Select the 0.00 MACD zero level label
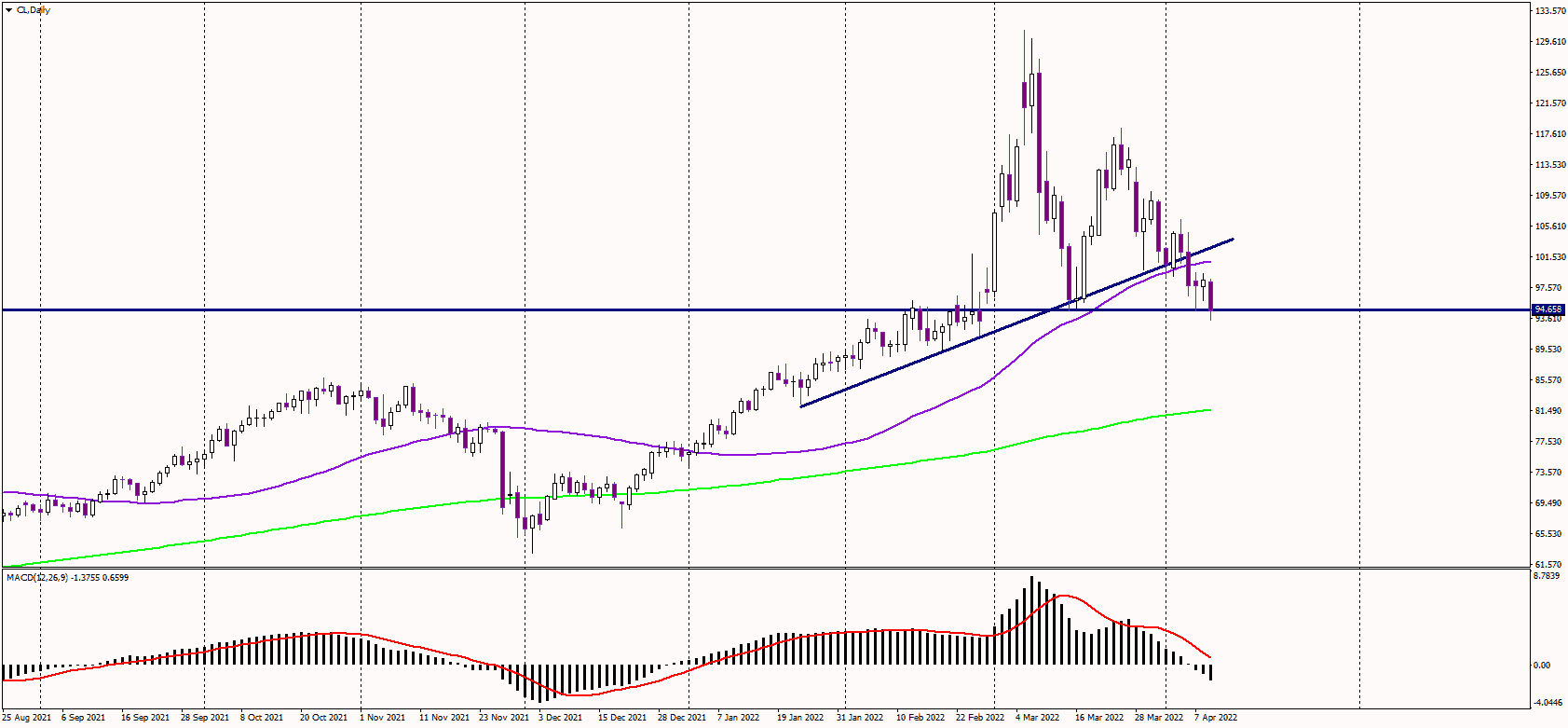This screenshot has width=1568, height=728. [x=1543, y=666]
